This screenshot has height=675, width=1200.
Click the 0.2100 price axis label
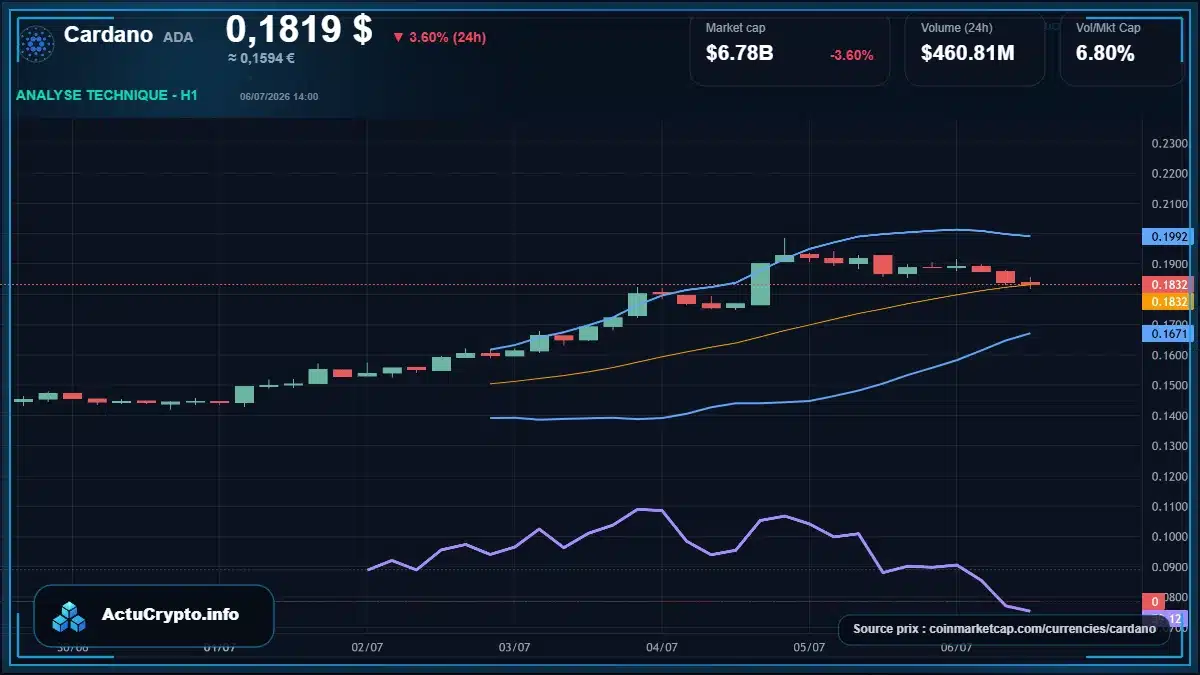[x=1169, y=204]
